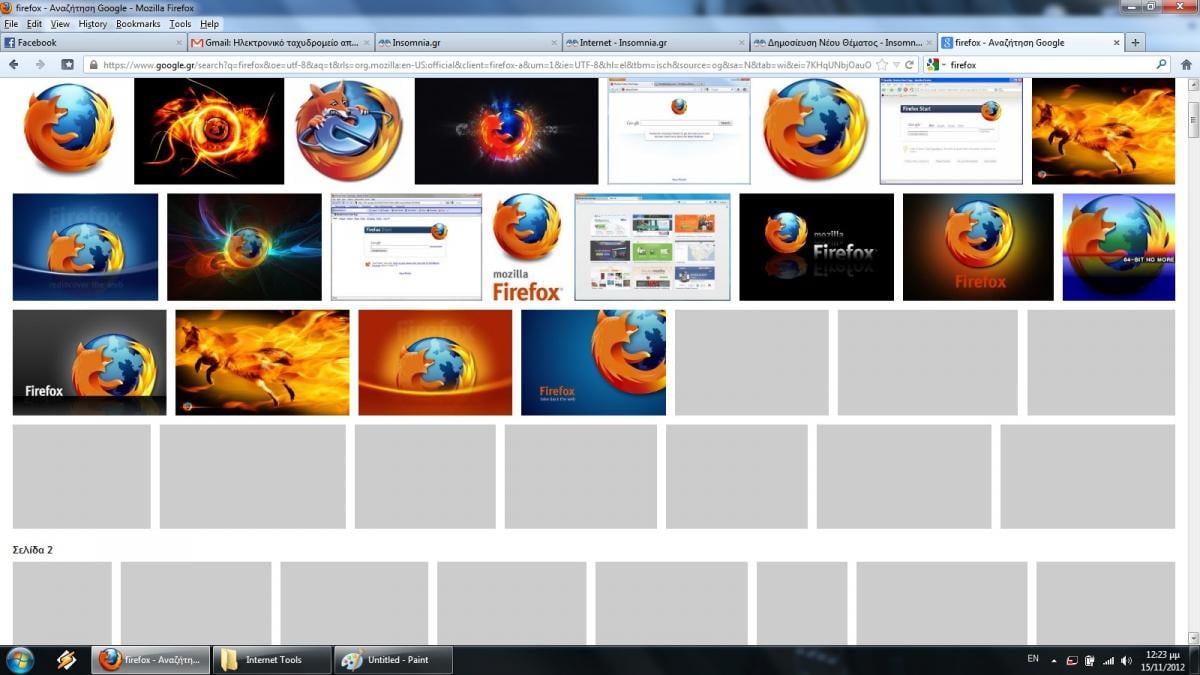Open the History menu
Viewport: 1200px width, 675px height.
[x=92, y=24]
